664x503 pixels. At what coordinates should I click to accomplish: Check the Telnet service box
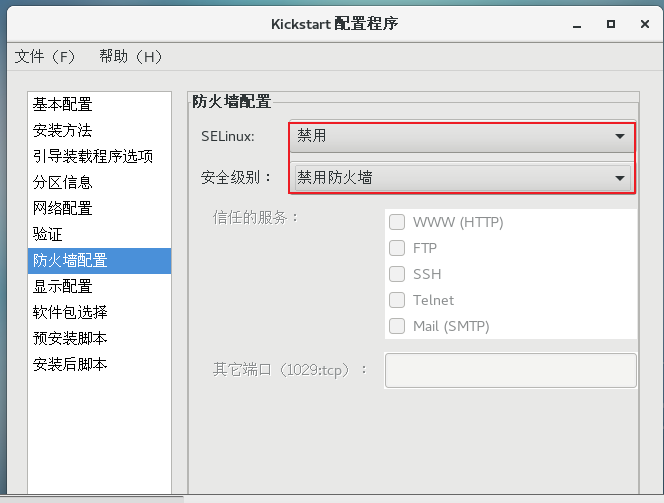pos(397,300)
